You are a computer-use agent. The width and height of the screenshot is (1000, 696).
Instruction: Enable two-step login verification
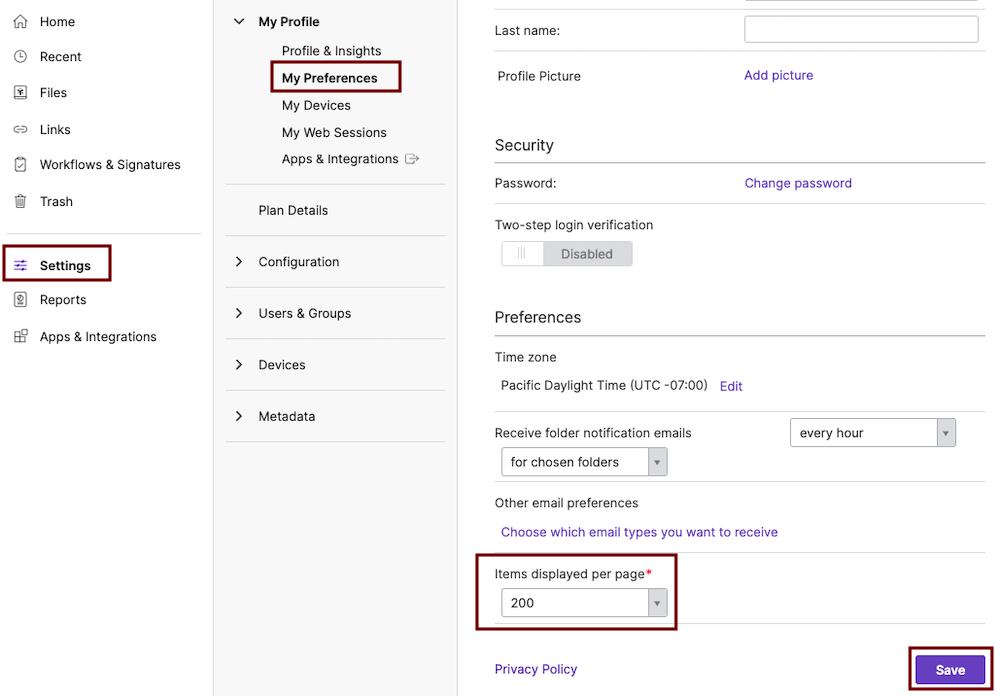tap(521, 253)
